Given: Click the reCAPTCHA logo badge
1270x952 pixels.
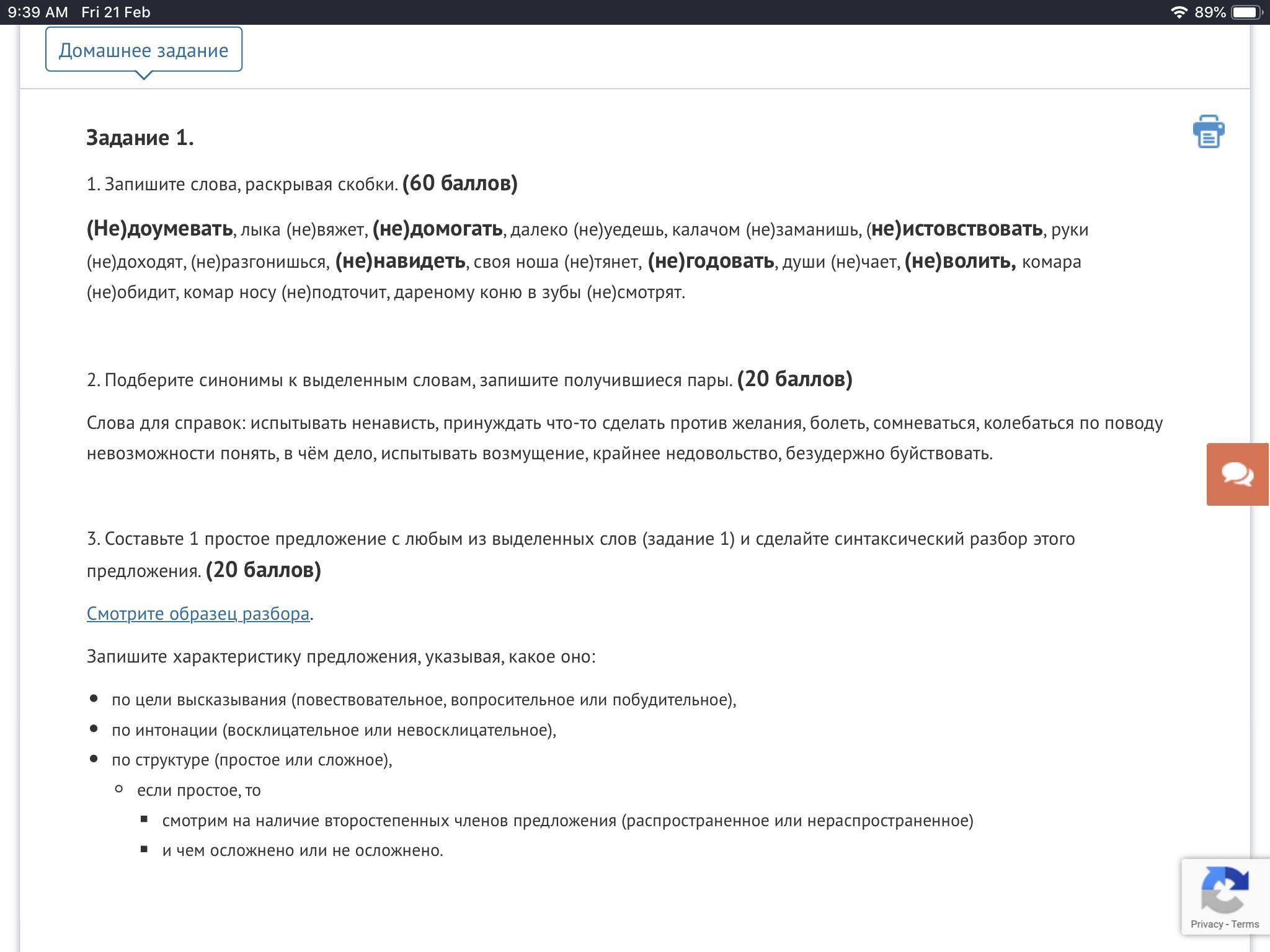Looking at the screenshot, I should [1224, 889].
